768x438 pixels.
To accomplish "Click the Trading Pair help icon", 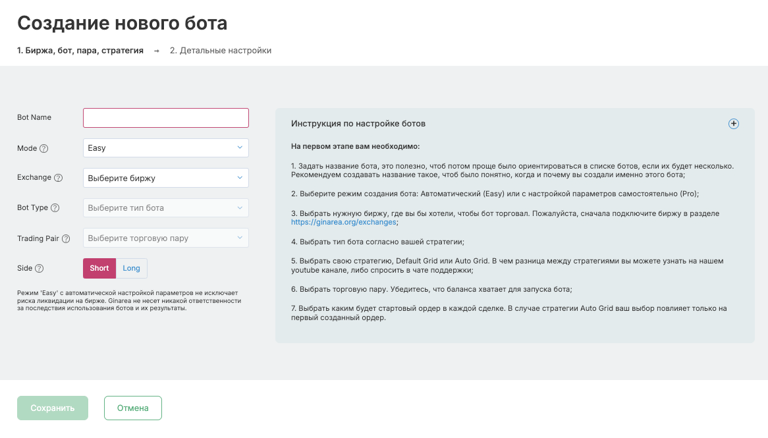I will 66,239.
